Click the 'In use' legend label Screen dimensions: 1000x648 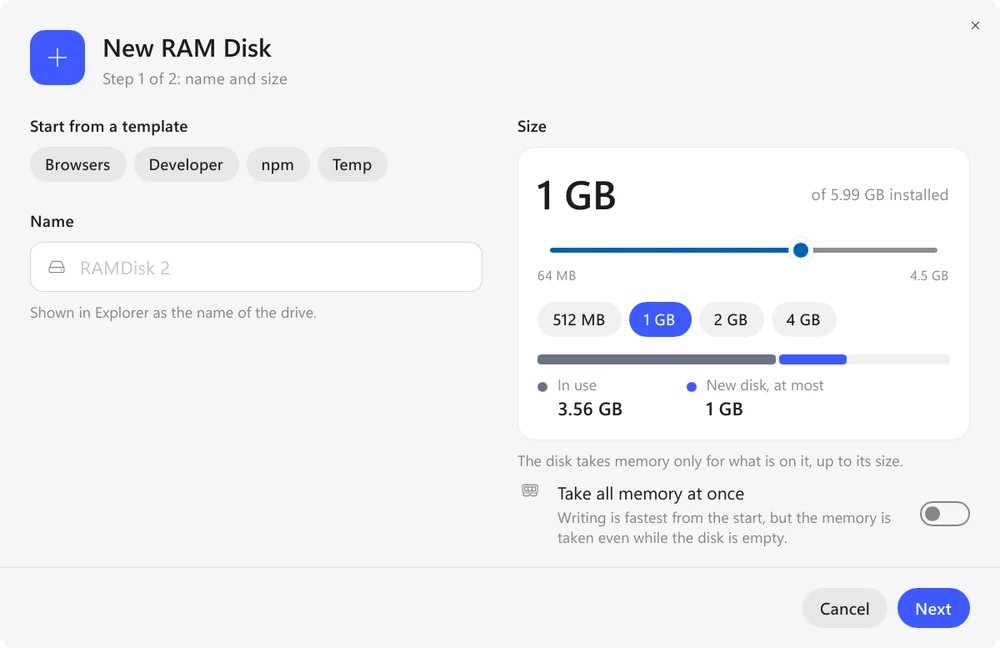[x=577, y=385]
